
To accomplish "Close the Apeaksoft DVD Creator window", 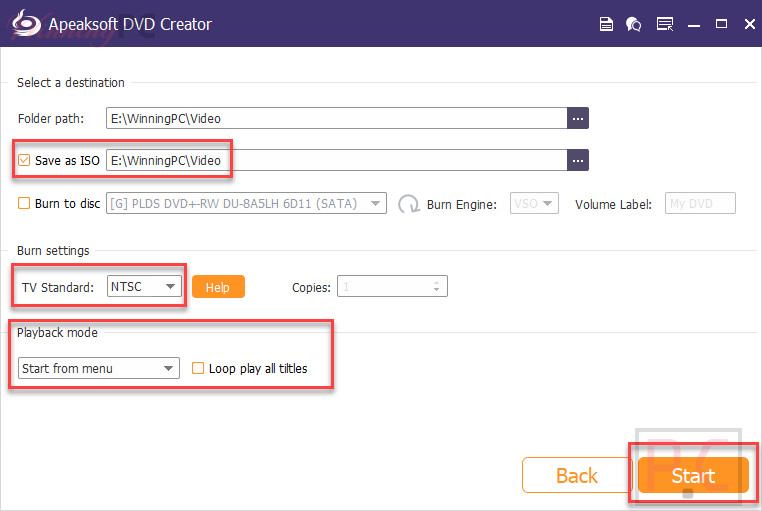I will point(749,24).
